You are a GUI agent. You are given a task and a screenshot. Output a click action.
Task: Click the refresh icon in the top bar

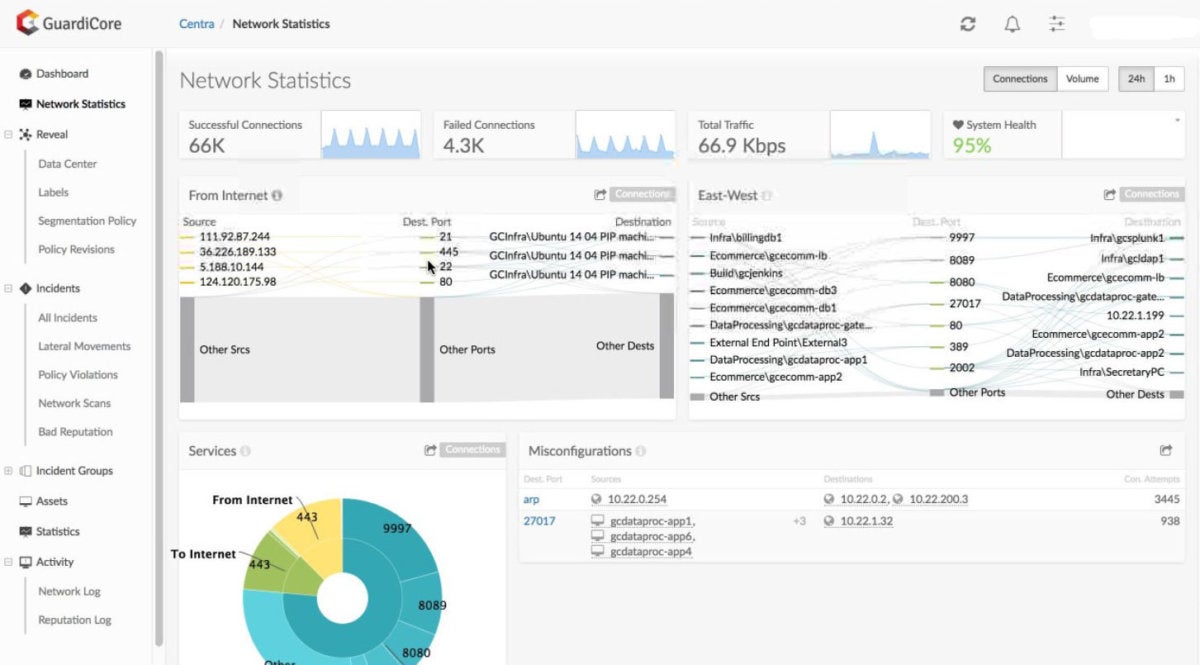pos(967,24)
